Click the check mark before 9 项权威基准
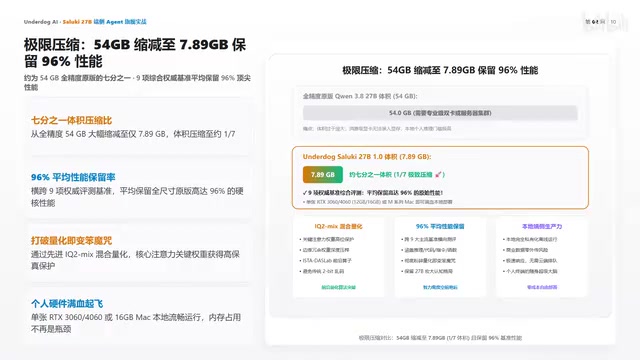This screenshot has height=360, width=640. coord(304,193)
